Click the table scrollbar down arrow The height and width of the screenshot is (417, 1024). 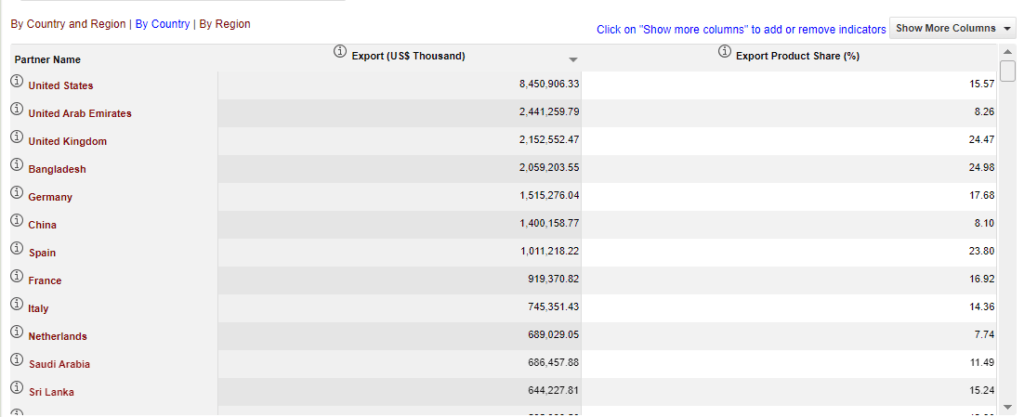(1008, 408)
